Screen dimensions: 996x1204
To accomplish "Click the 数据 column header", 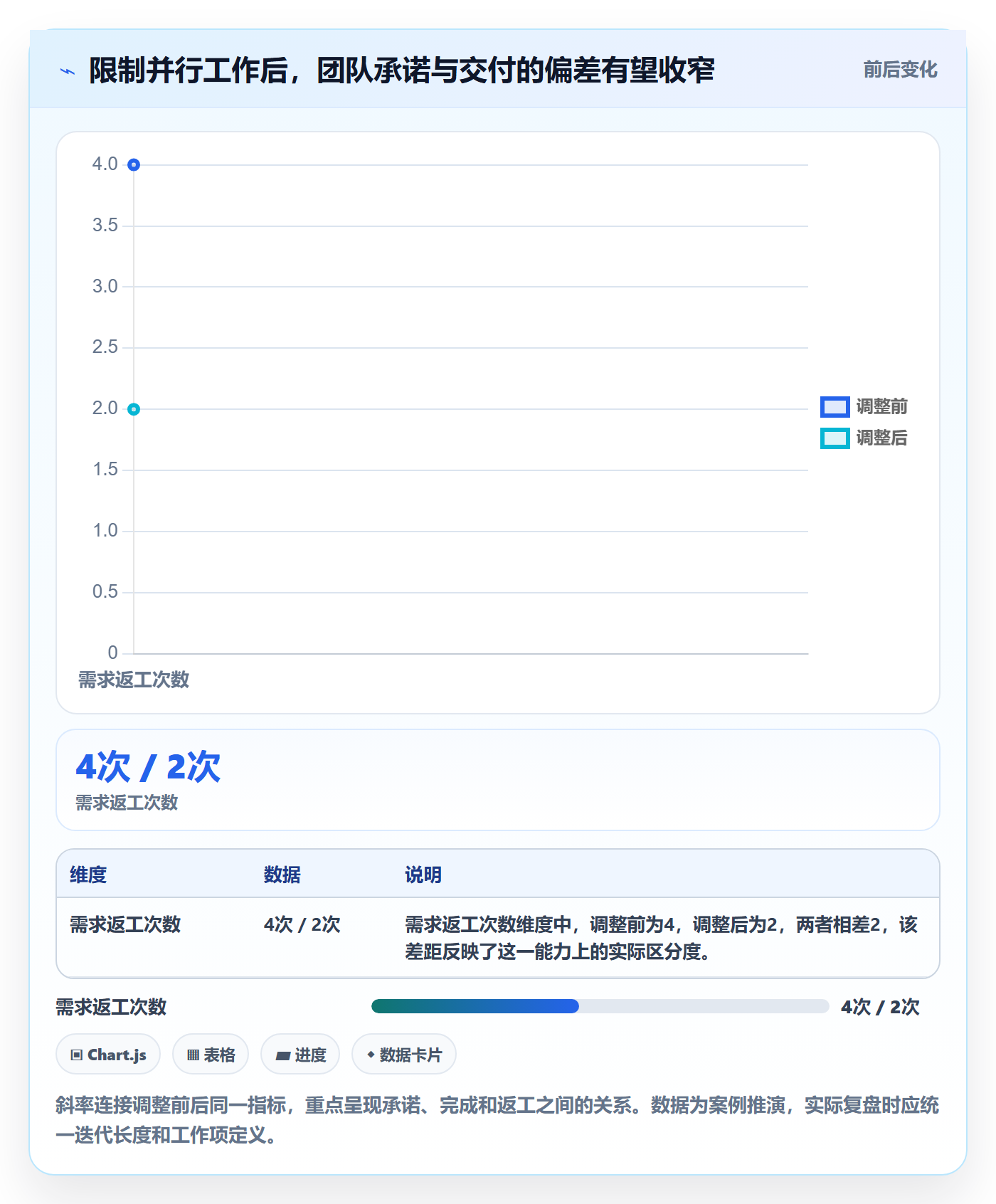I will [x=282, y=875].
